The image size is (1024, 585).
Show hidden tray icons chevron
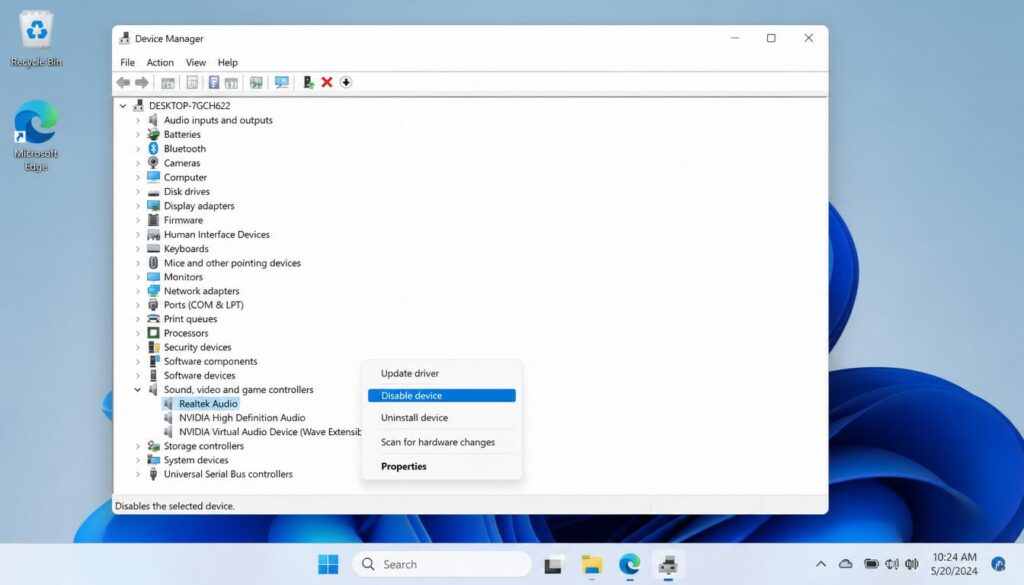pyautogui.click(x=821, y=563)
